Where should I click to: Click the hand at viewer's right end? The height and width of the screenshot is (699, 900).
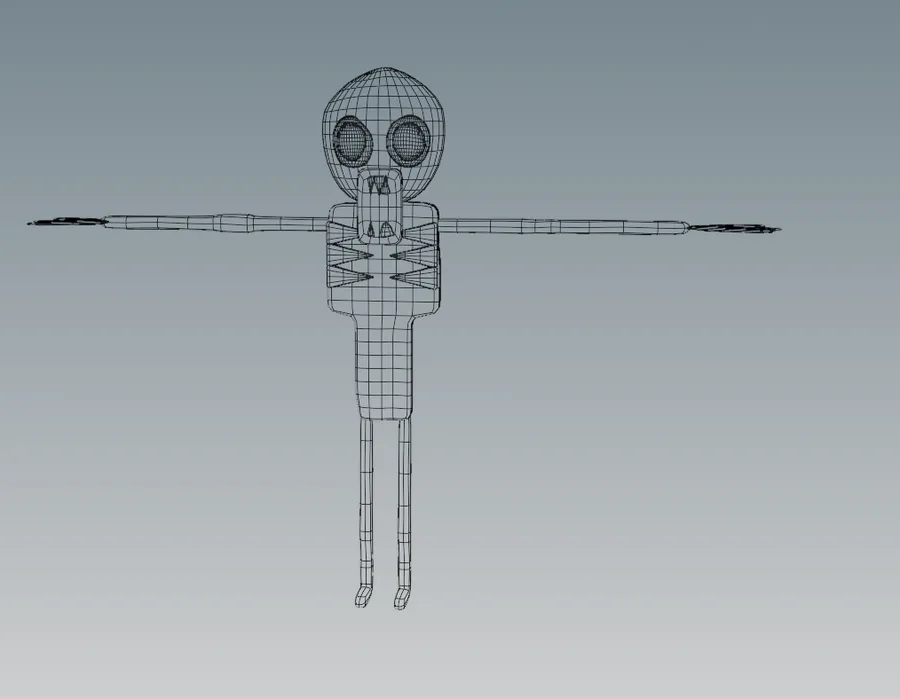[734, 229]
